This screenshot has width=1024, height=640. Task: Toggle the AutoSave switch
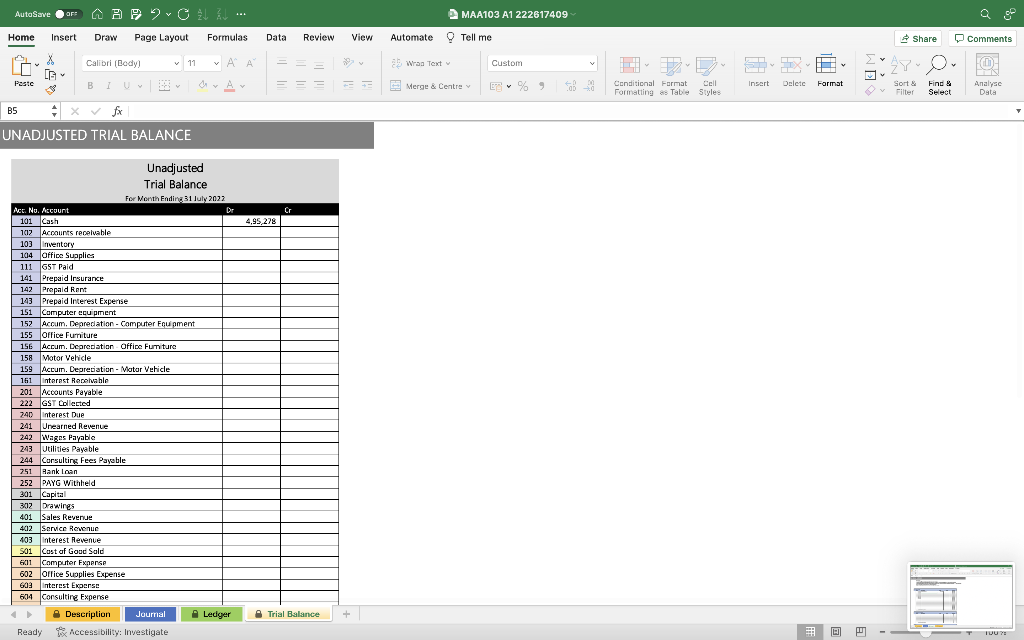pyautogui.click(x=69, y=14)
